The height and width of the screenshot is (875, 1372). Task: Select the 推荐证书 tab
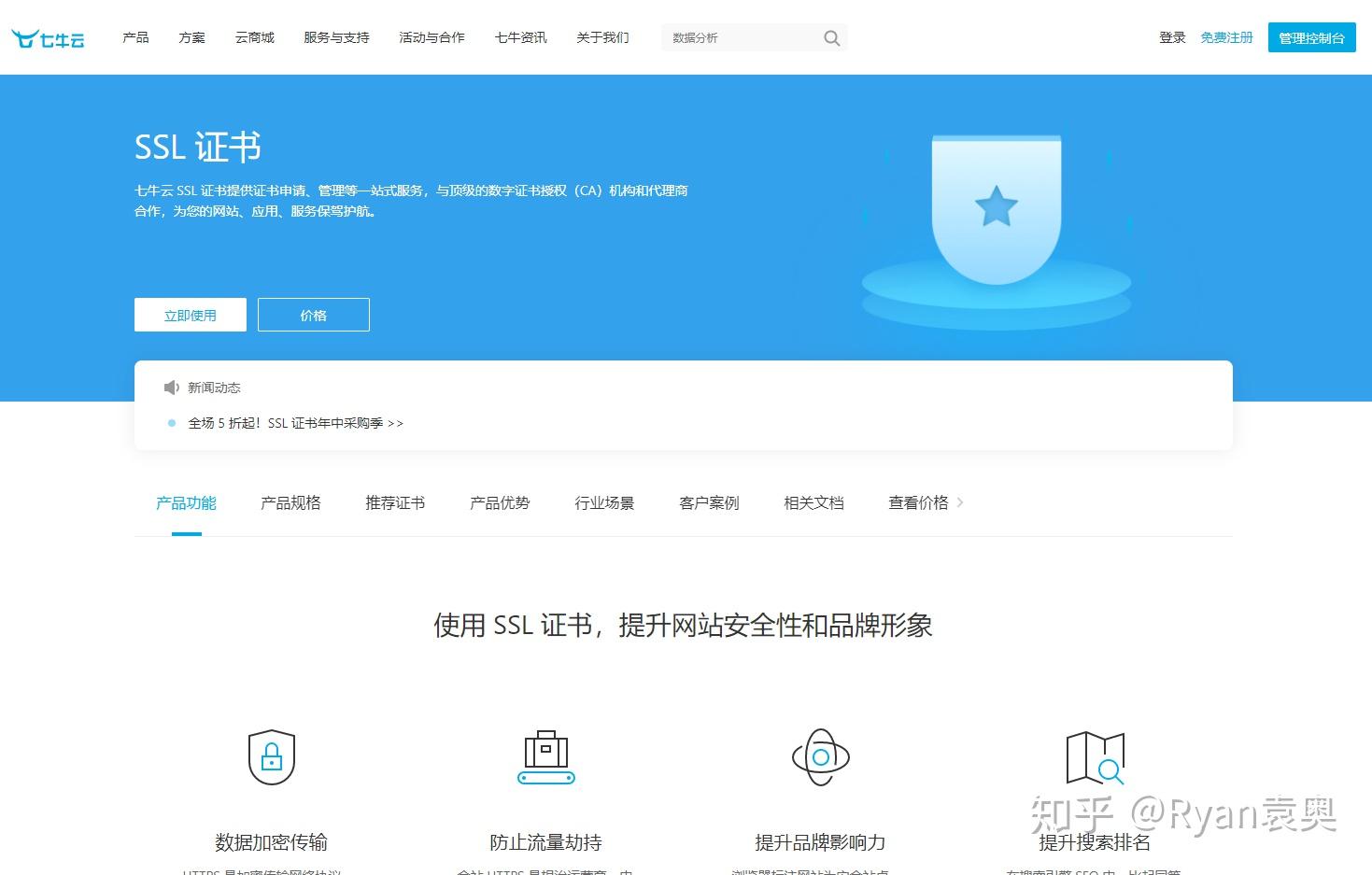(395, 503)
